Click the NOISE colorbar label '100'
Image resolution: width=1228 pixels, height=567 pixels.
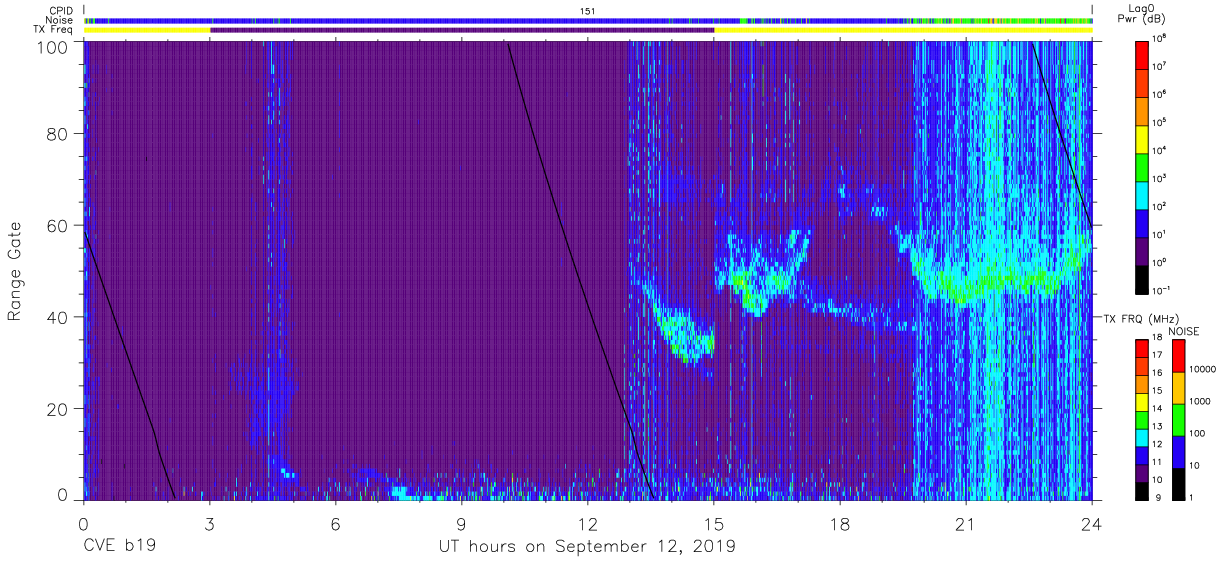pos(1198,433)
